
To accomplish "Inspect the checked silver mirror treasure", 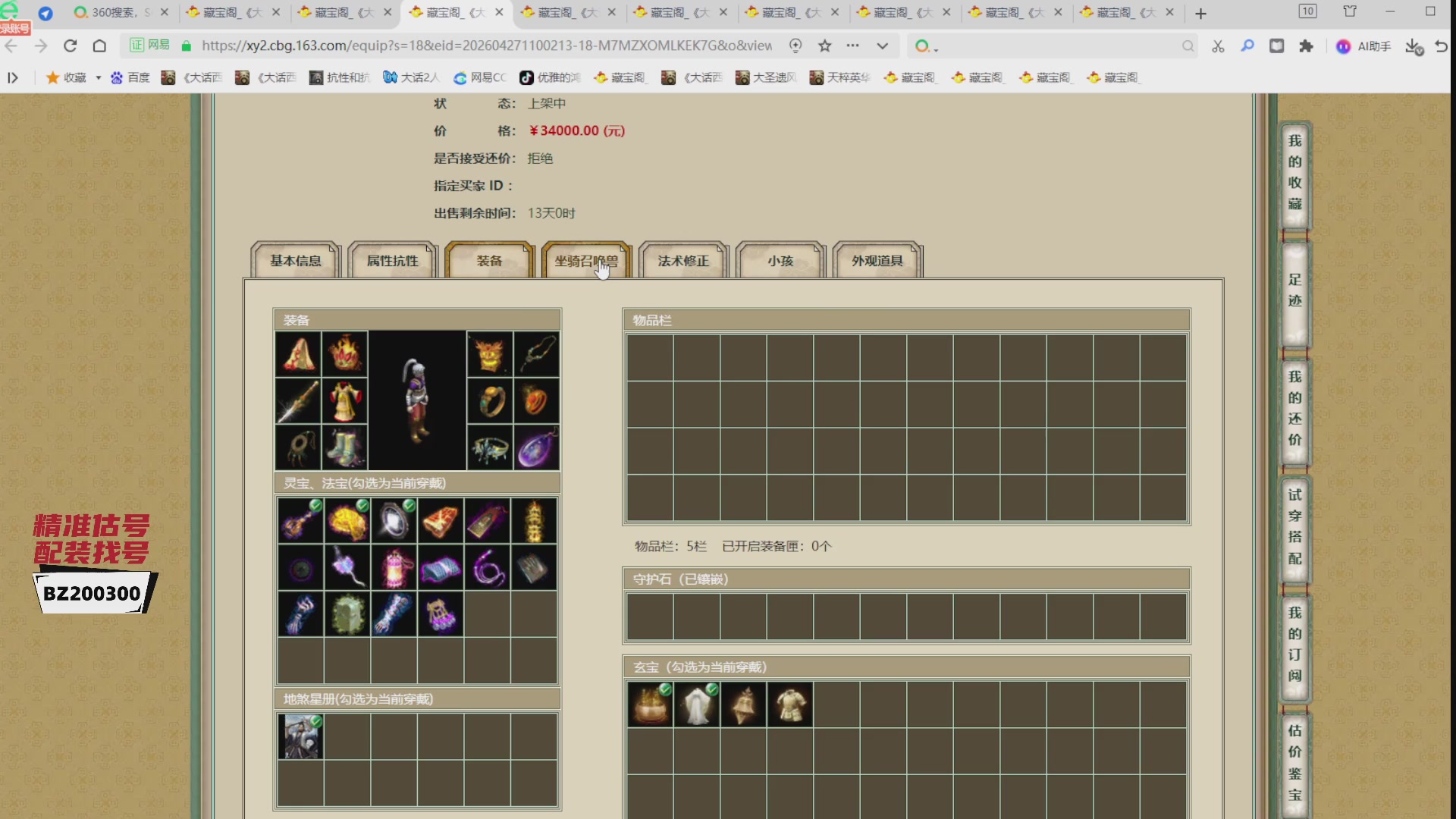I will (394, 520).
